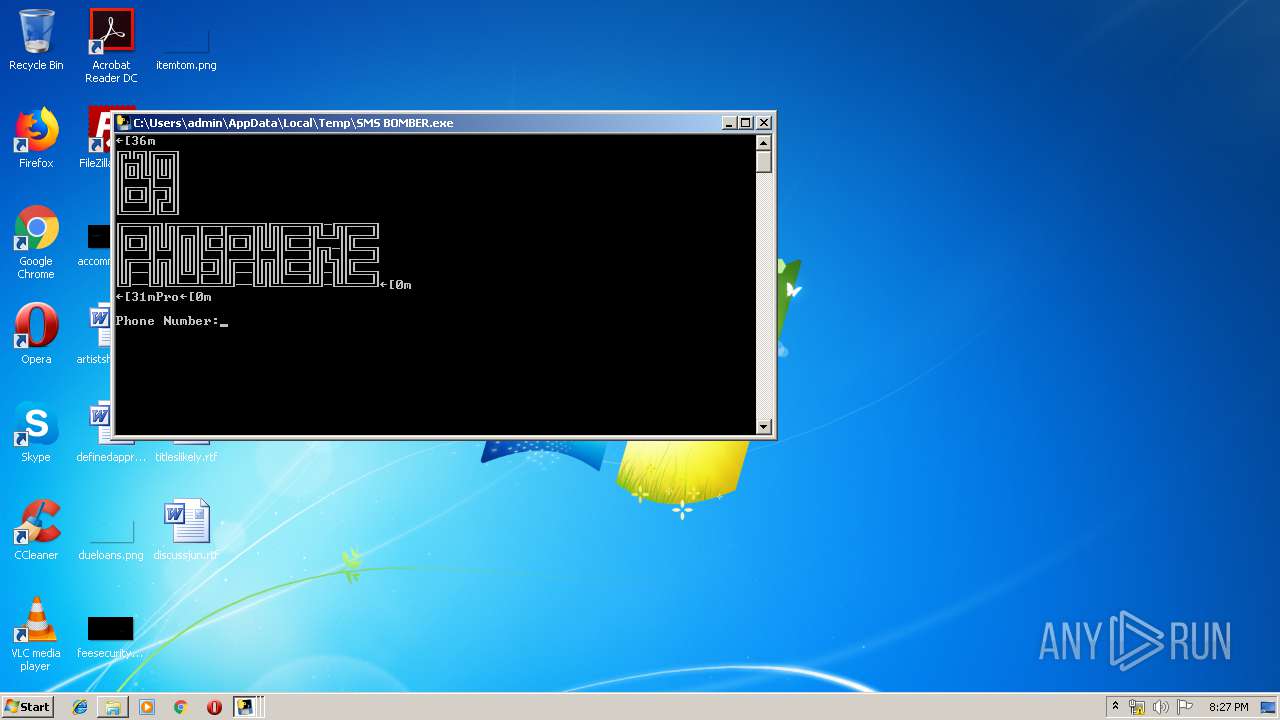Viewport: 1280px width, 720px height.
Task: Close the SMS BOMBER console window
Action: tap(764, 123)
